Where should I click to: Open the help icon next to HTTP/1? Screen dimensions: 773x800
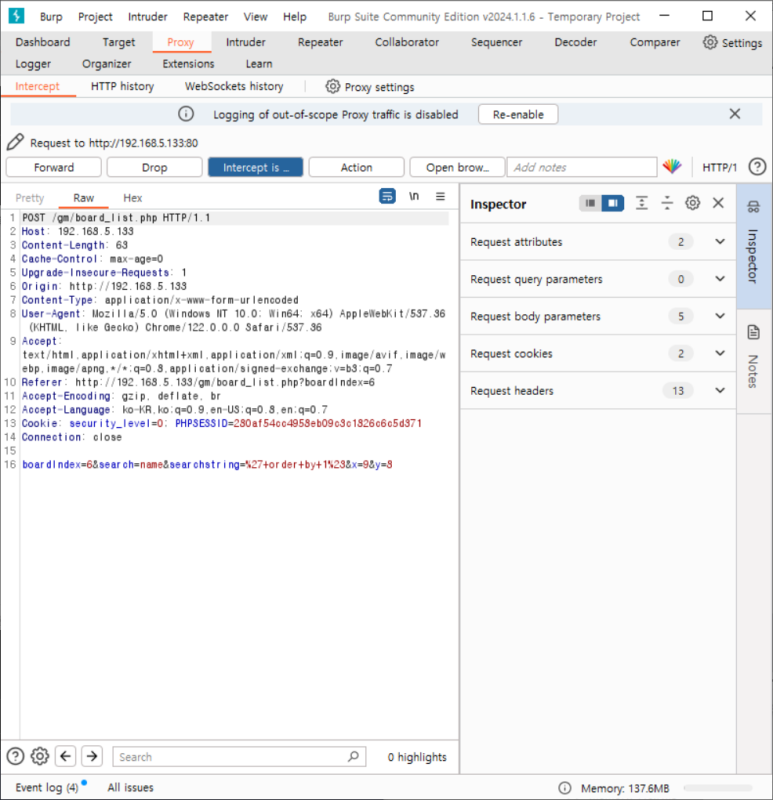[x=757, y=167]
